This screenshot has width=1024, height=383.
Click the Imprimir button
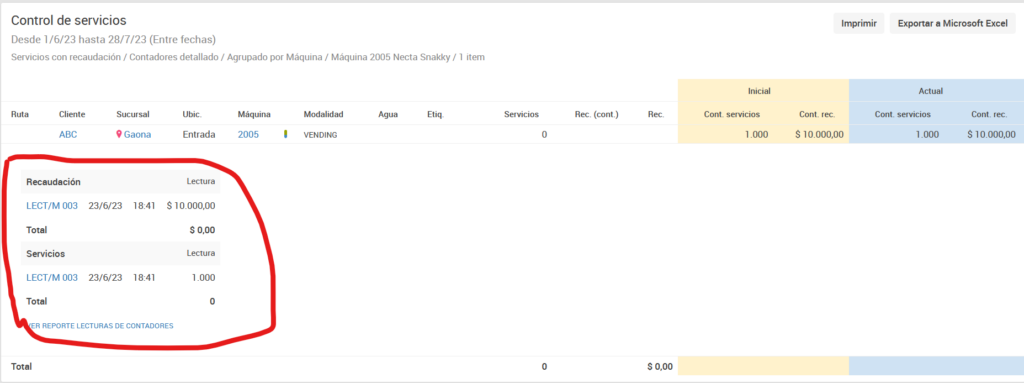(x=858, y=24)
